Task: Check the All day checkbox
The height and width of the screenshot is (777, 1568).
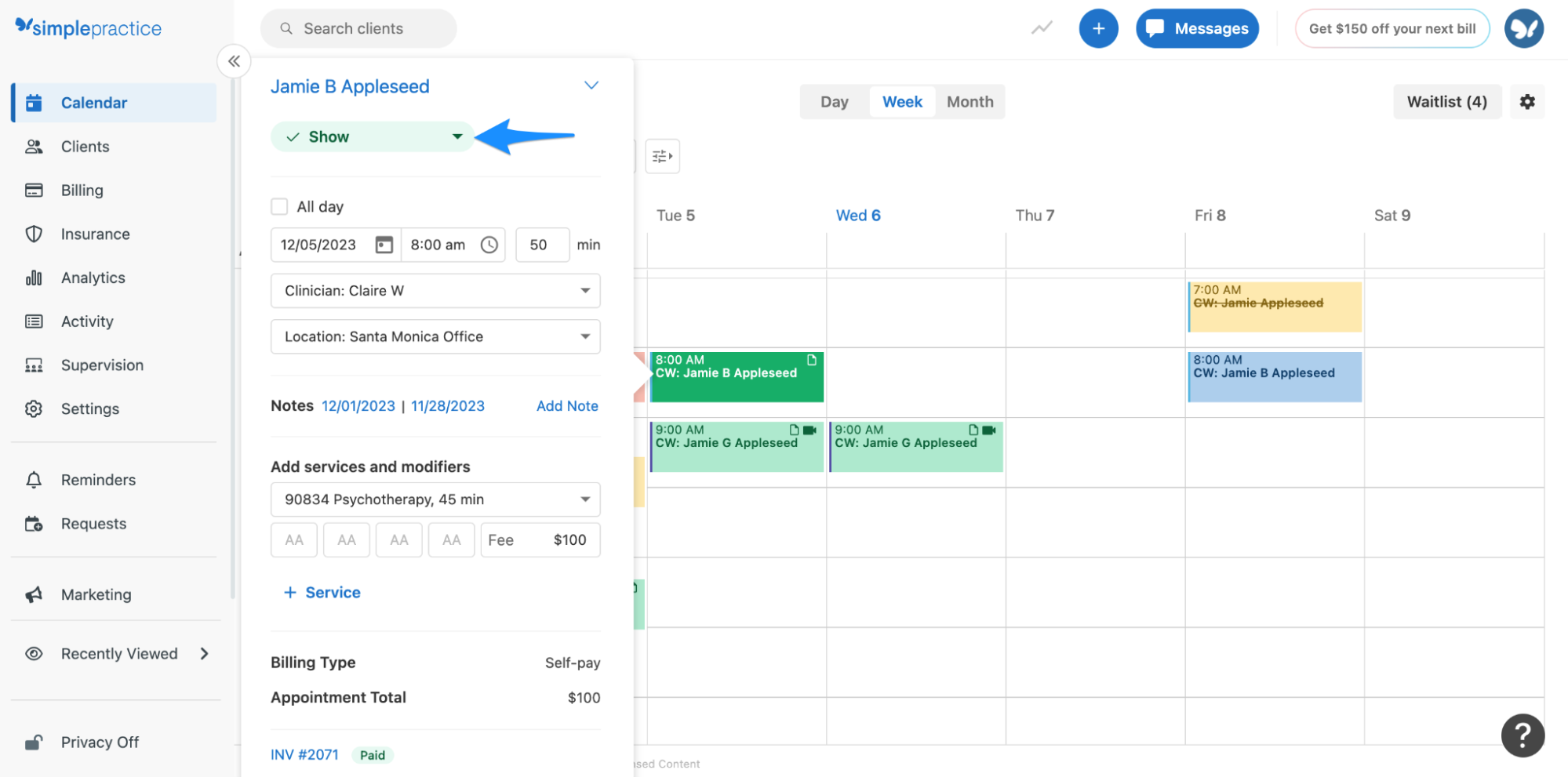Action: tap(279, 205)
